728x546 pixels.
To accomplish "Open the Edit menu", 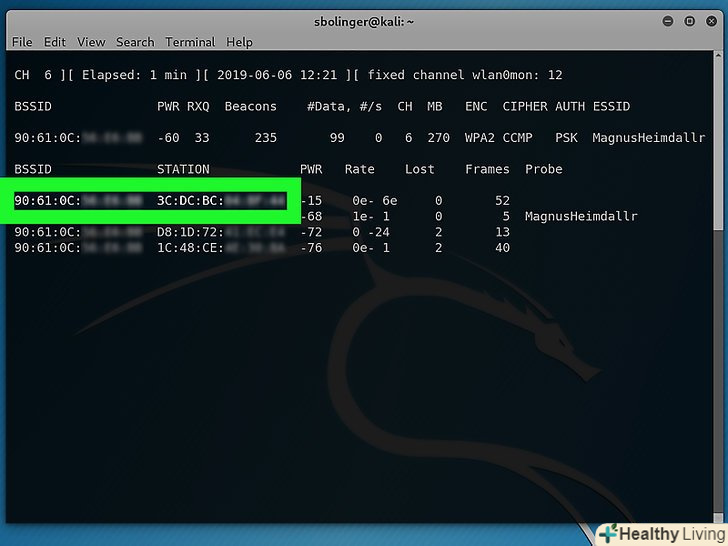I will coord(55,42).
